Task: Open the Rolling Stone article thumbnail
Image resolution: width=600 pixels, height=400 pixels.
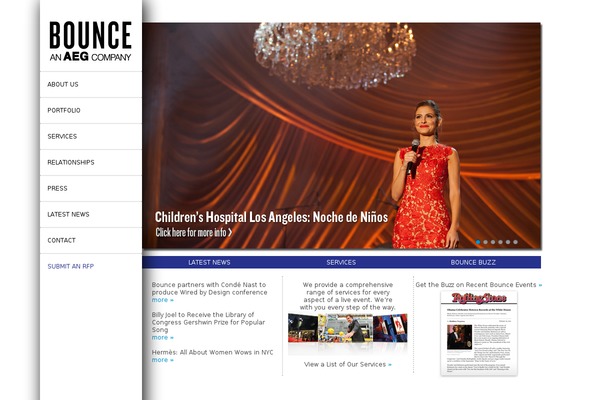Action: tap(479, 333)
